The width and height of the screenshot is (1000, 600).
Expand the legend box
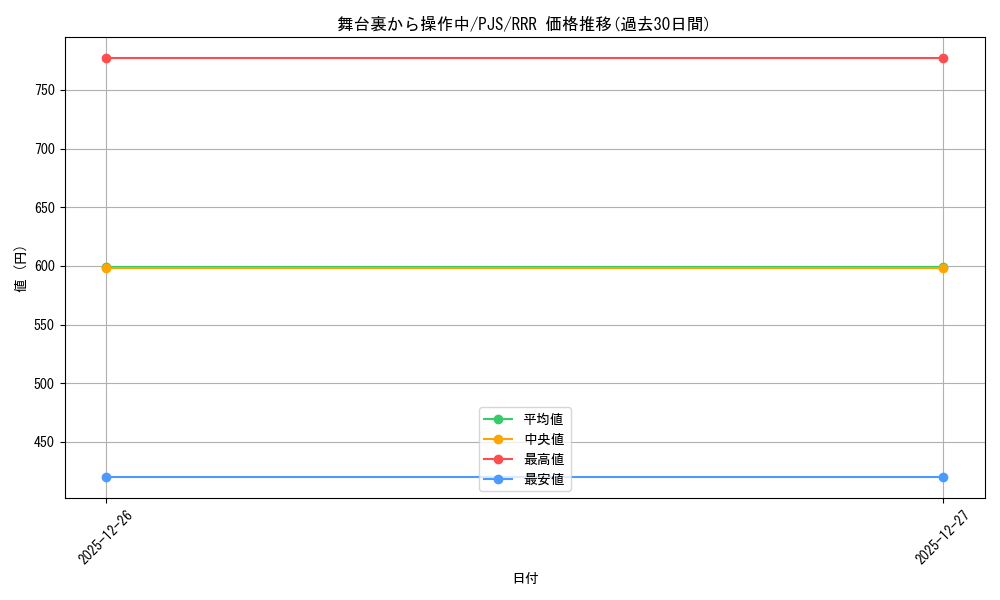click(525, 449)
